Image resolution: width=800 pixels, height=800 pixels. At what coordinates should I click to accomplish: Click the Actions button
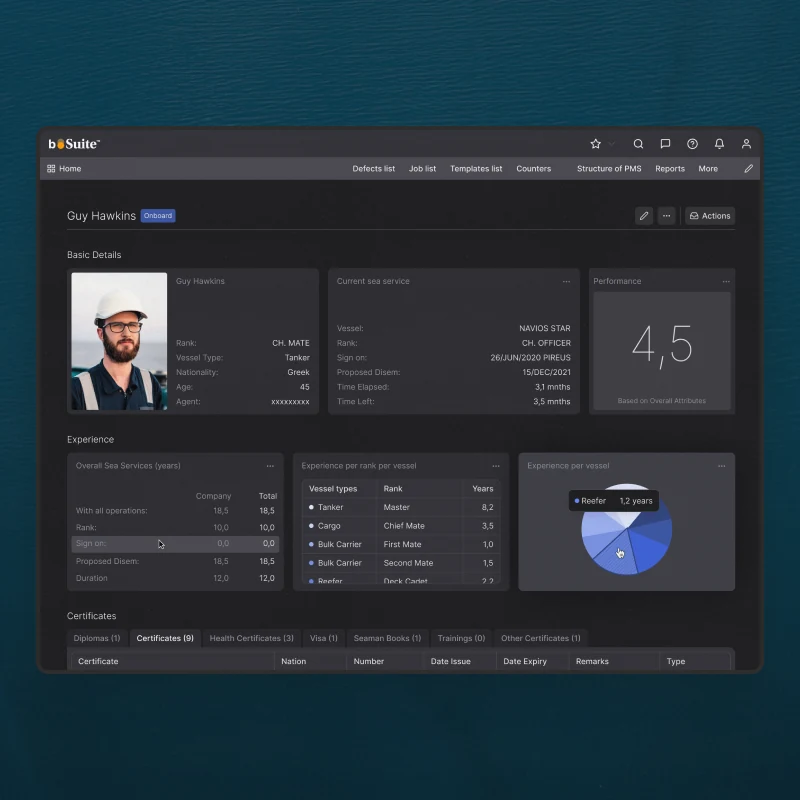[x=710, y=216]
